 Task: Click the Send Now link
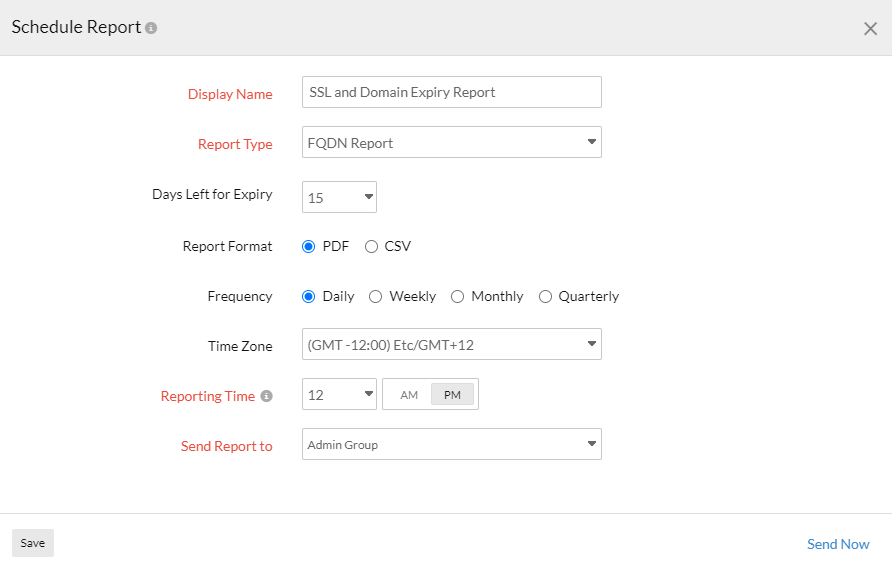point(838,544)
